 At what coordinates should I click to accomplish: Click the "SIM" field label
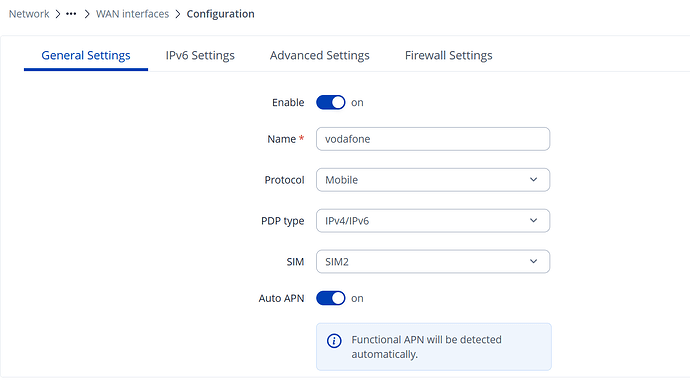click(x=295, y=262)
